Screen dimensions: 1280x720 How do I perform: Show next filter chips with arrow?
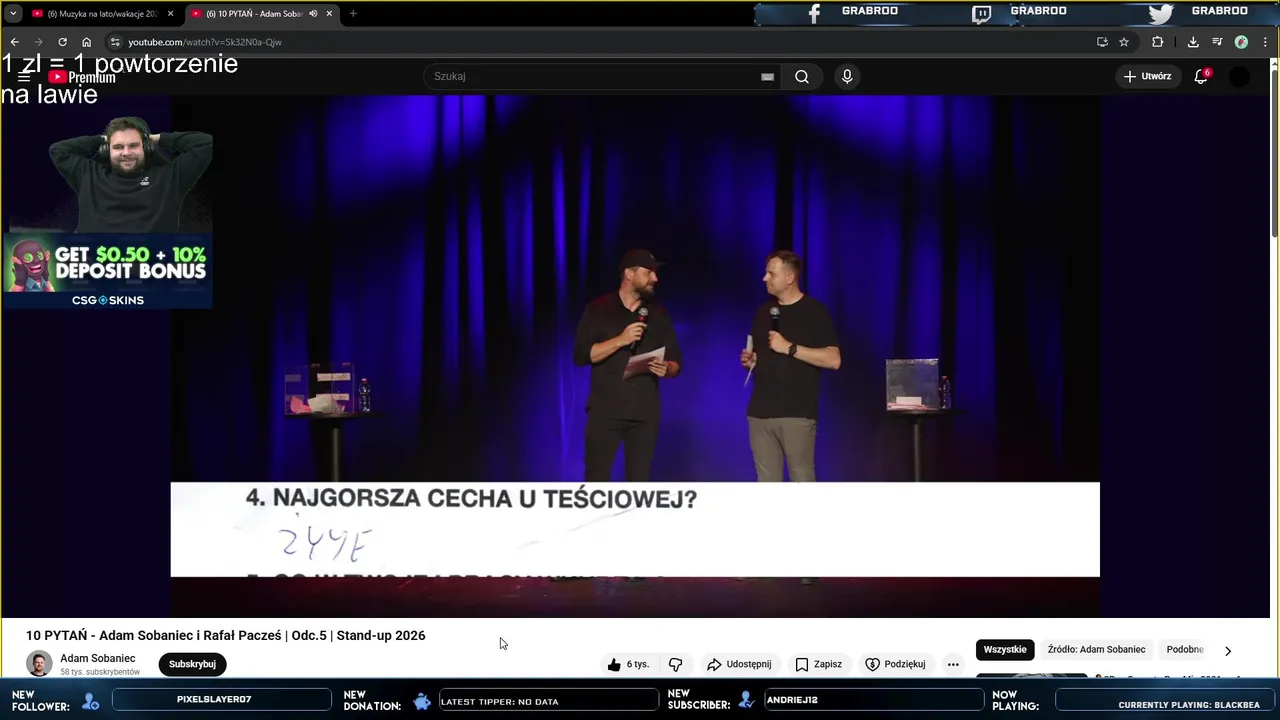coord(1228,650)
